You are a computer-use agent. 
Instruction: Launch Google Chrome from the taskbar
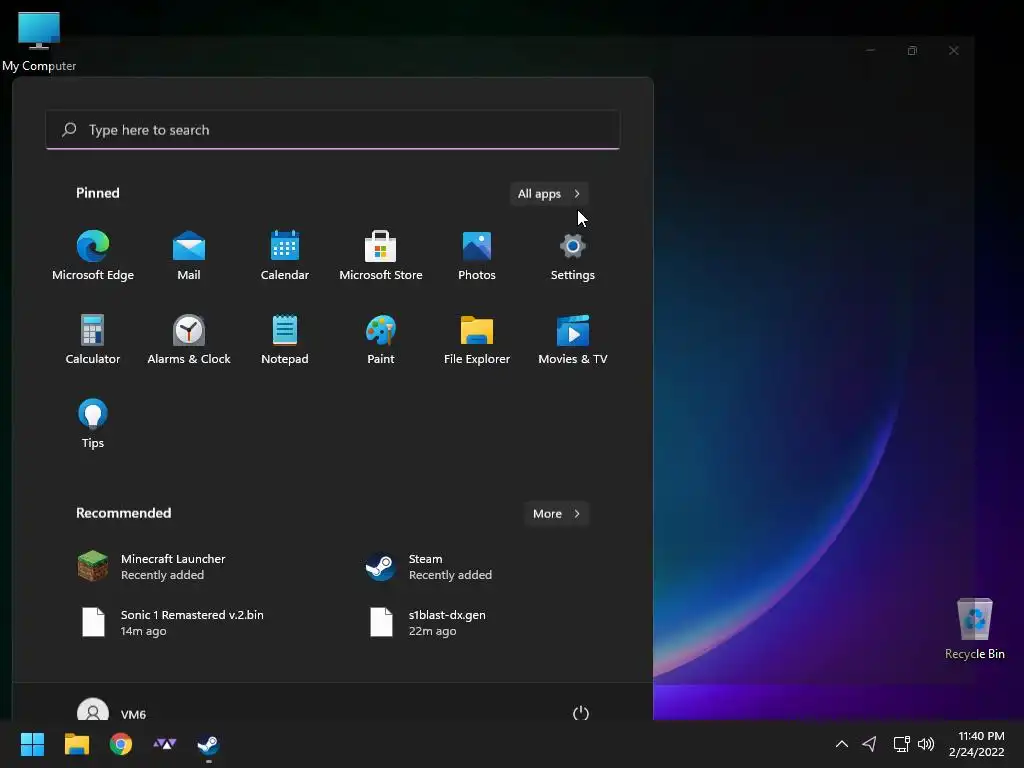[121, 744]
